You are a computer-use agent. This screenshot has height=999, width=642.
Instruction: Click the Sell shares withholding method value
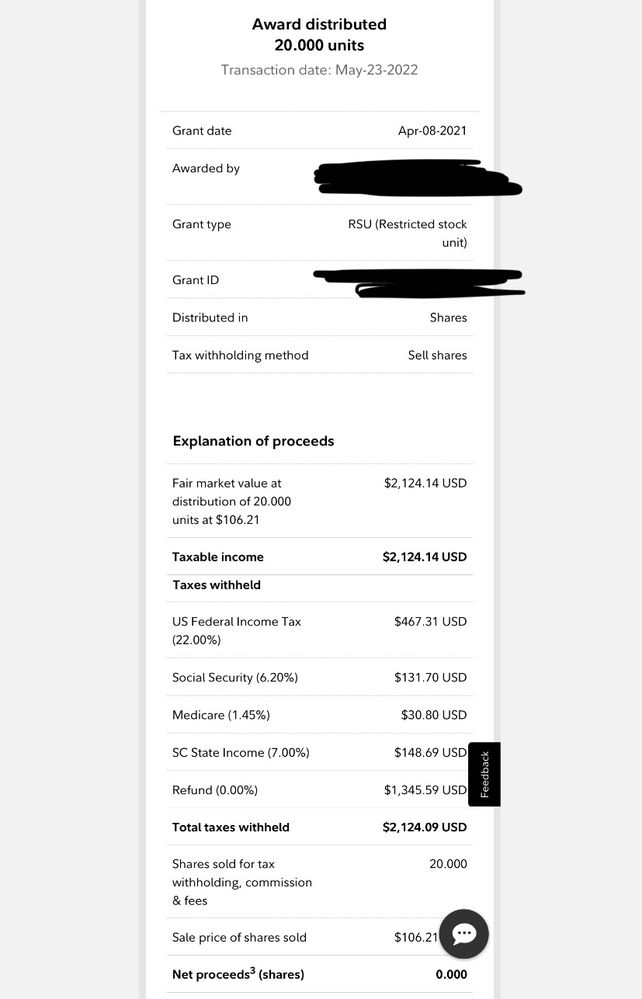(x=437, y=356)
